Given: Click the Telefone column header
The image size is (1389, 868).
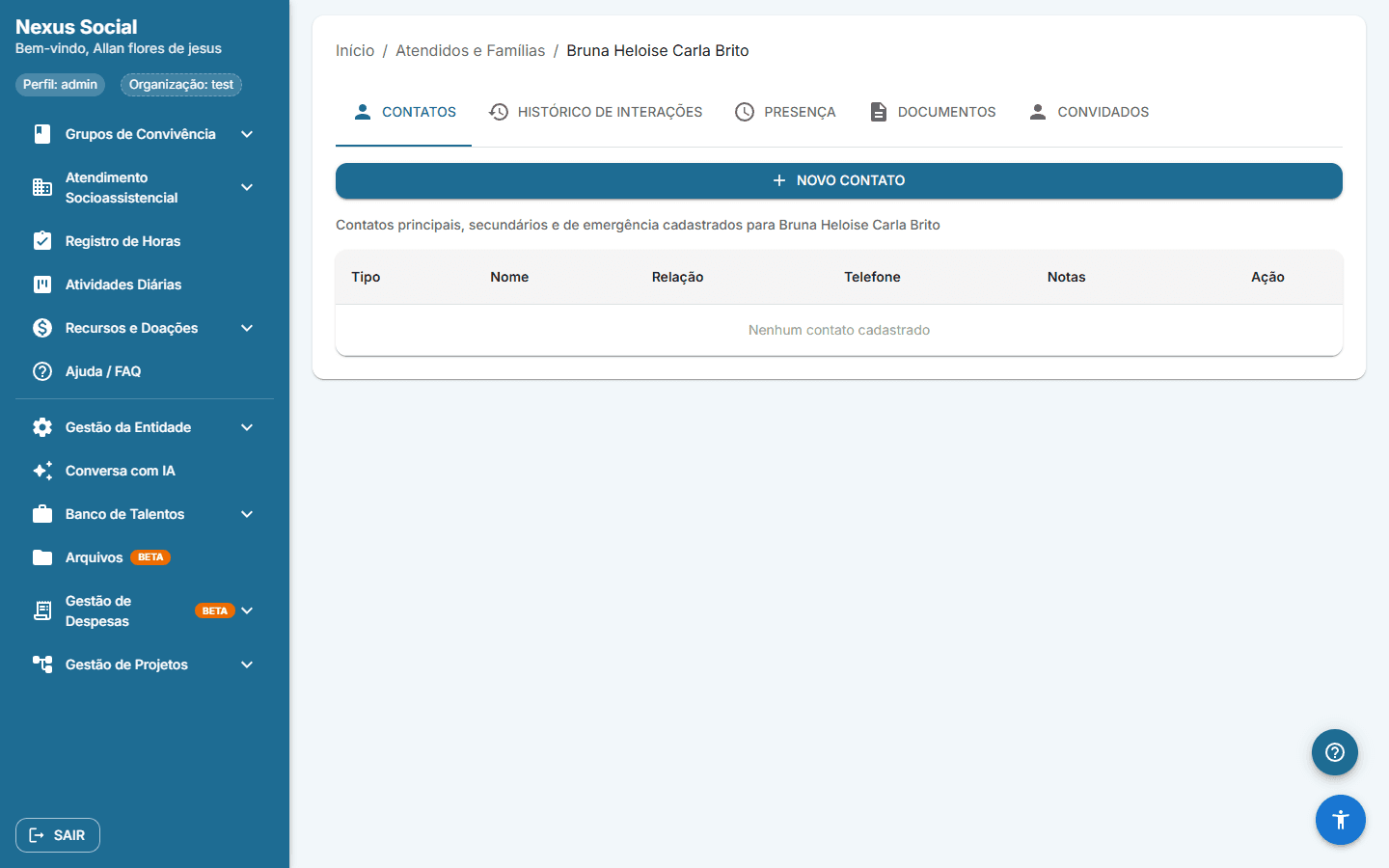Looking at the screenshot, I should (872, 277).
